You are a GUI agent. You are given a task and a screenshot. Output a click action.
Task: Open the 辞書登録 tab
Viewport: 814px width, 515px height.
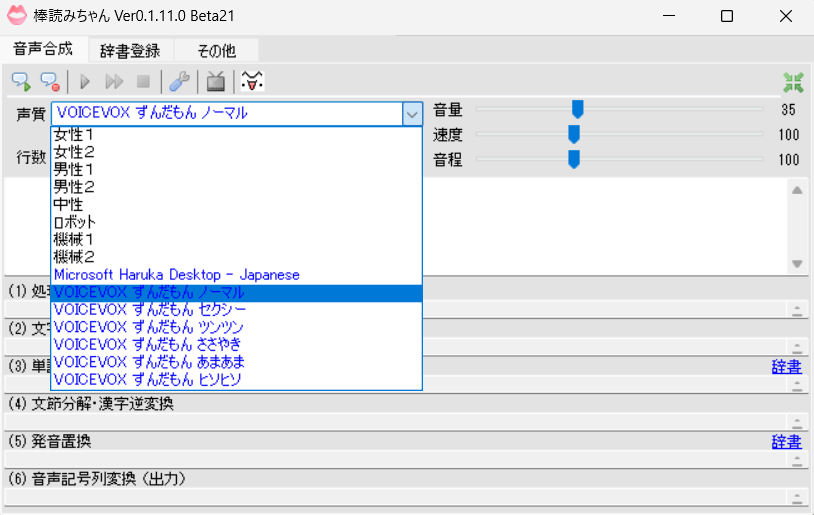[x=130, y=51]
